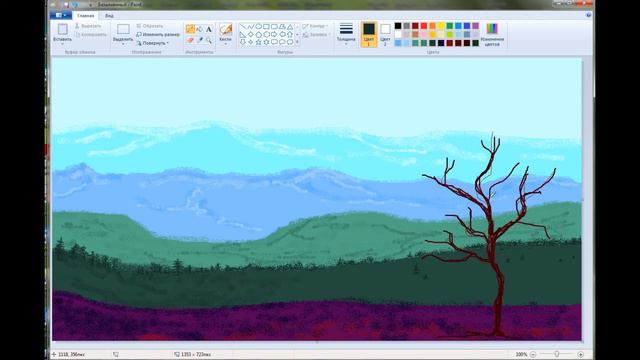The width and height of the screenshot is (640, 360).
Task: Open the Fill (Заливка) dropdown
Action: tap(316, 35)
